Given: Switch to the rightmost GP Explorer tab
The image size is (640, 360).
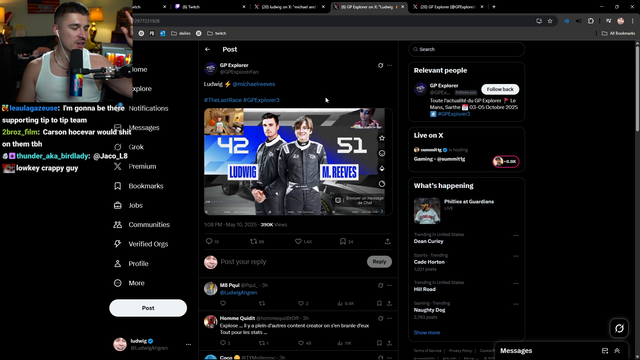Looking at the screenshot, I should pyautogui.click(x=447, y=7).
